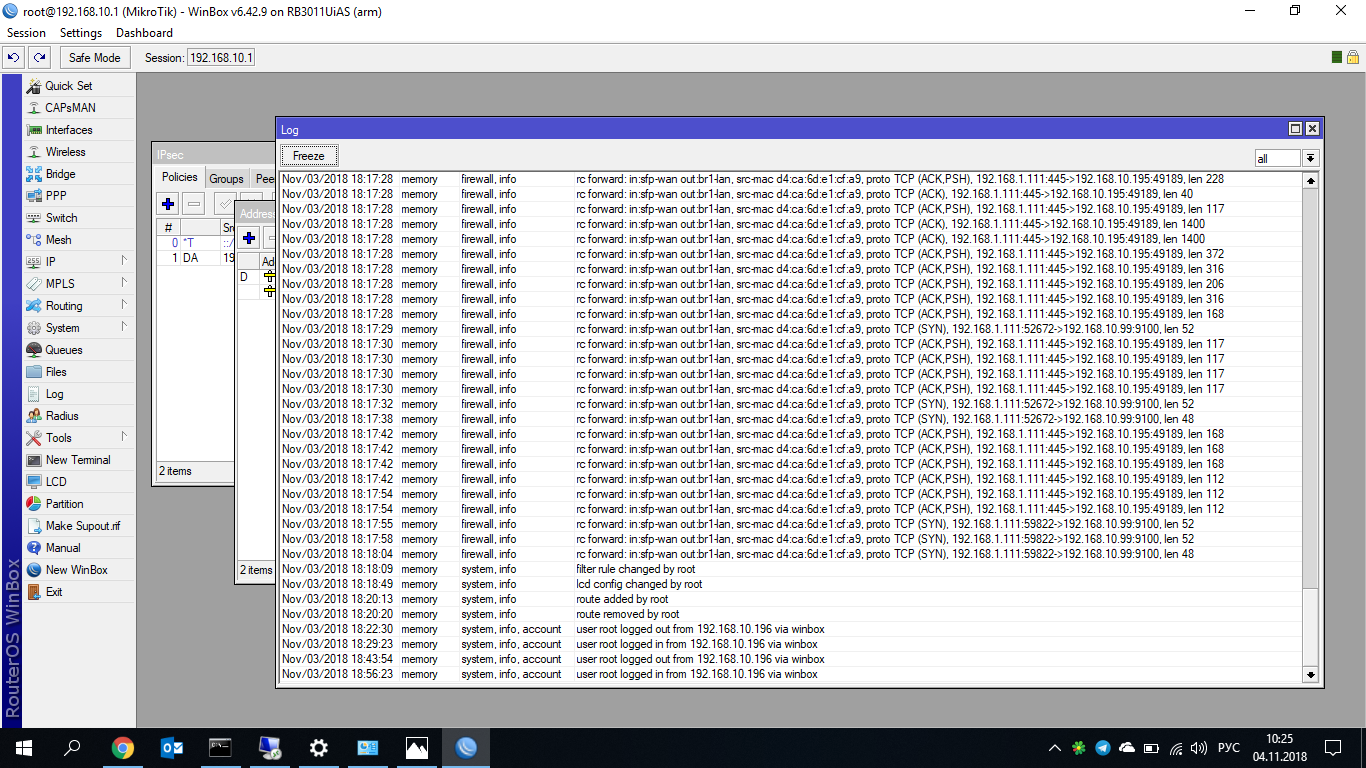Open the log topics dropdown arrow

(x=1310, y=158)
